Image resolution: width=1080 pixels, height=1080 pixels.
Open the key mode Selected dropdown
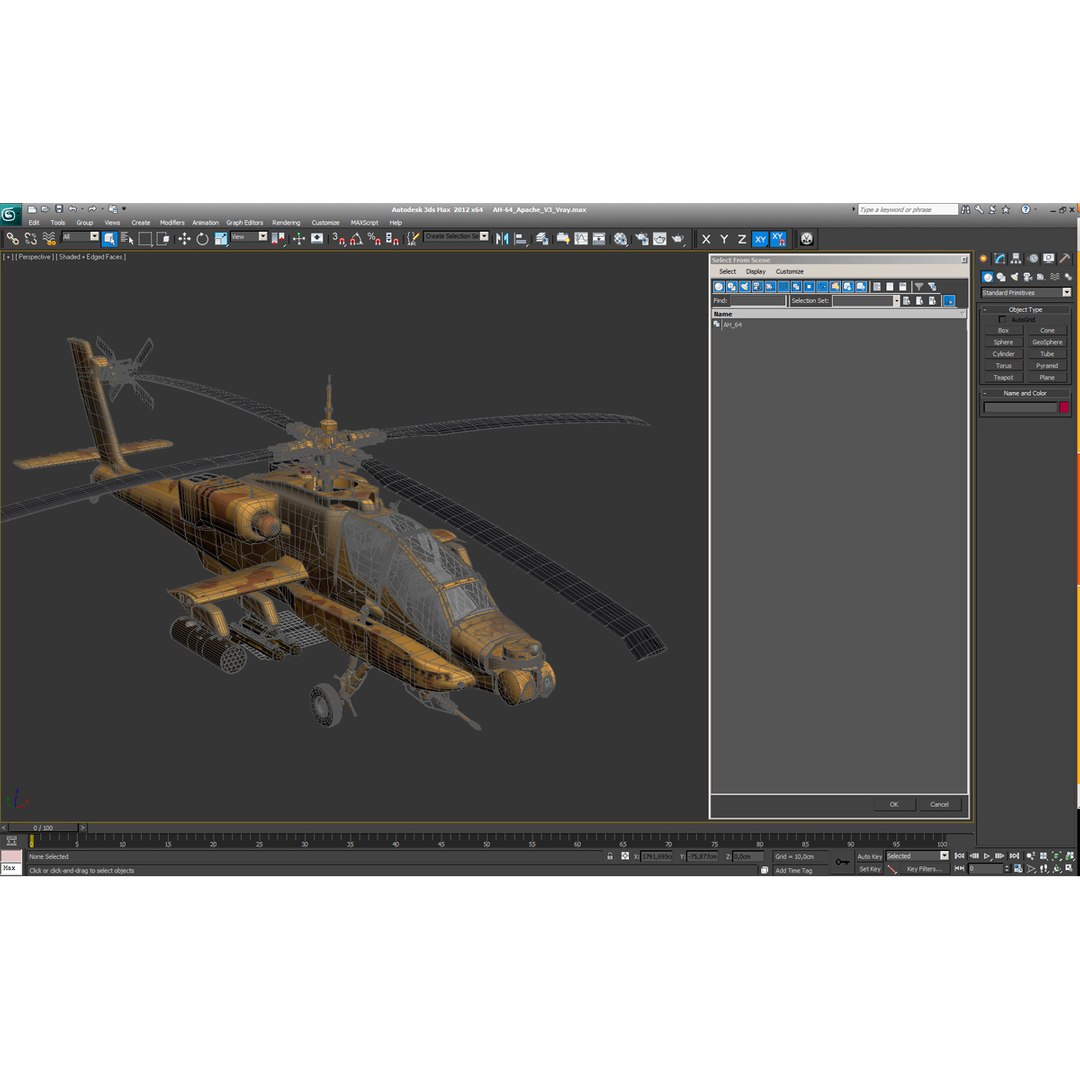[917, 855]
